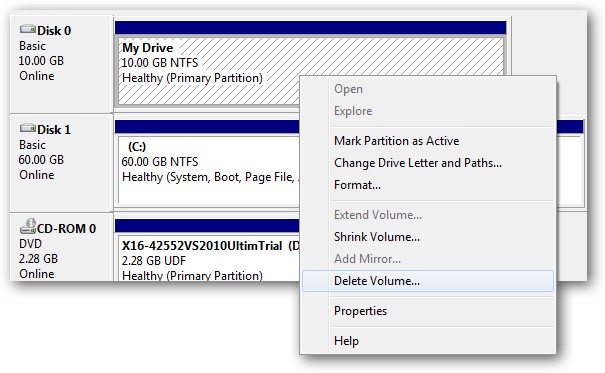Click the Disk 0 drive icon
Image resolution: width=605 pixels, height=373 pixels.
27,29
